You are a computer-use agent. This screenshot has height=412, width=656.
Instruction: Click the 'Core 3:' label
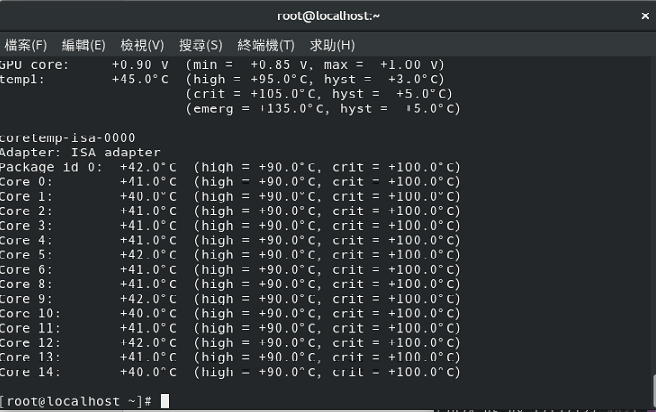pos(26,225)
